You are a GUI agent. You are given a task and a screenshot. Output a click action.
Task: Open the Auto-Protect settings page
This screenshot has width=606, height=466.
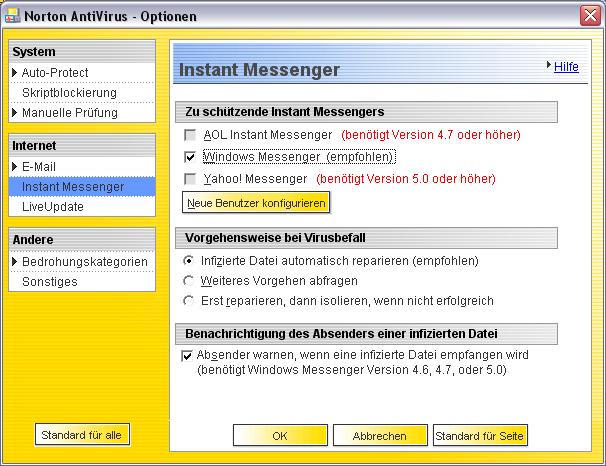coord(55,73)
